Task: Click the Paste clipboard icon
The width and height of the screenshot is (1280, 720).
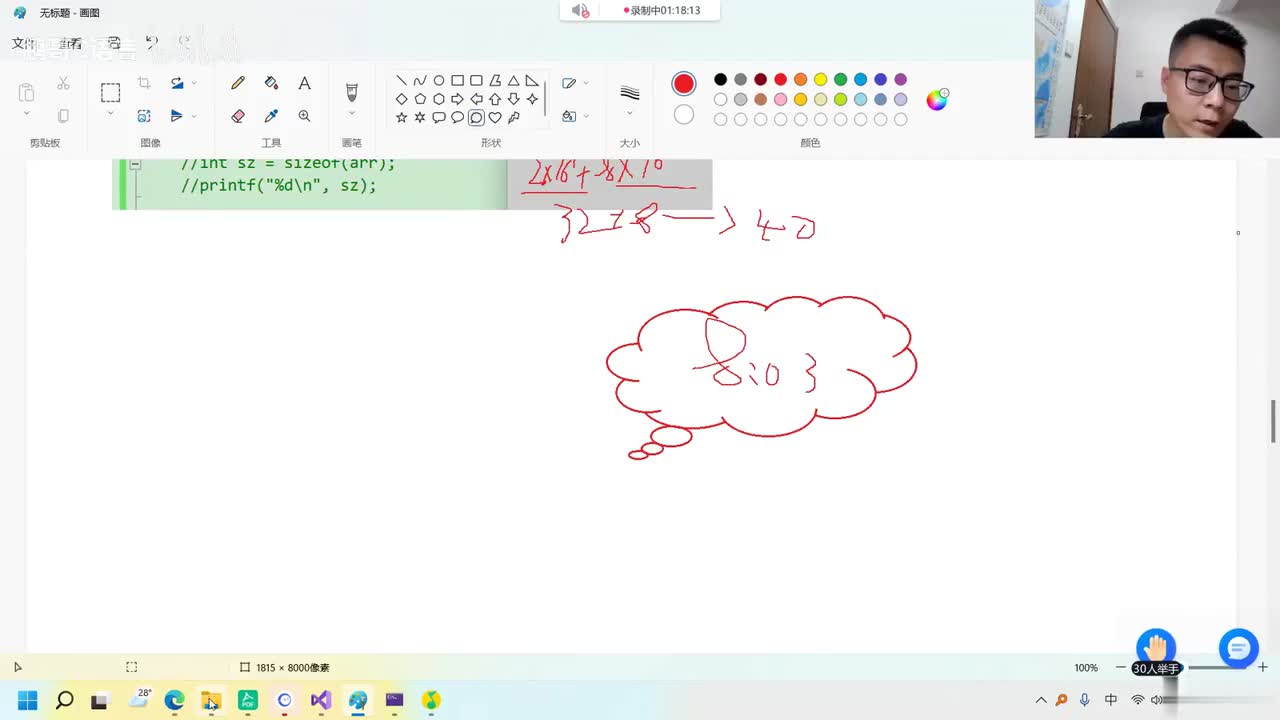Action: pyautogui.click(x=26, y=92)
